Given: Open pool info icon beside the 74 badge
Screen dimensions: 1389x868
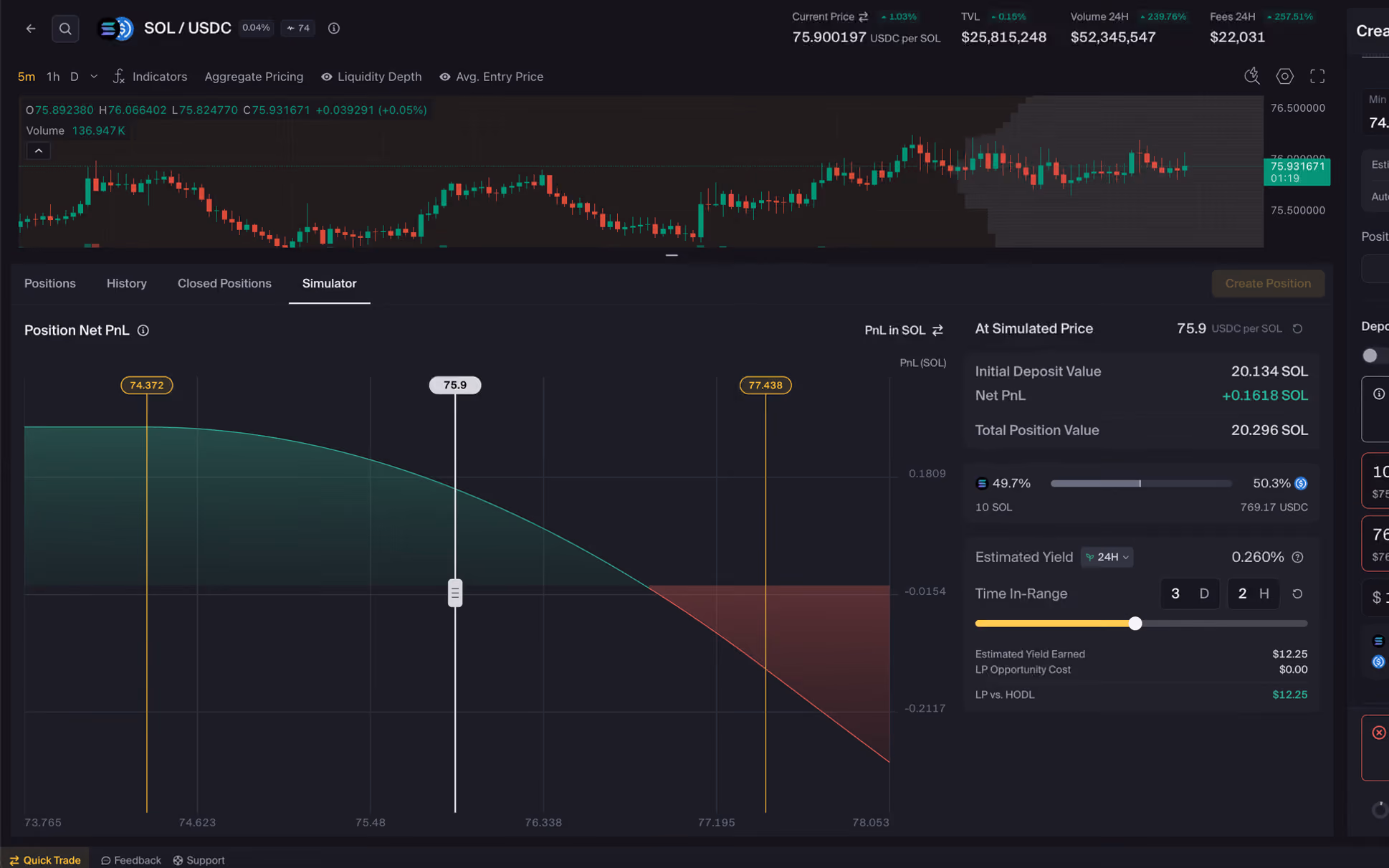Looking at the screenshot, I should (334, 29).
